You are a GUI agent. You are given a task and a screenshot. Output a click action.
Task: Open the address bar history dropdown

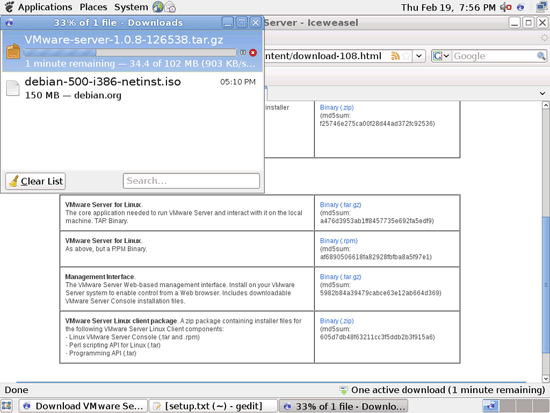pos(419,56)
